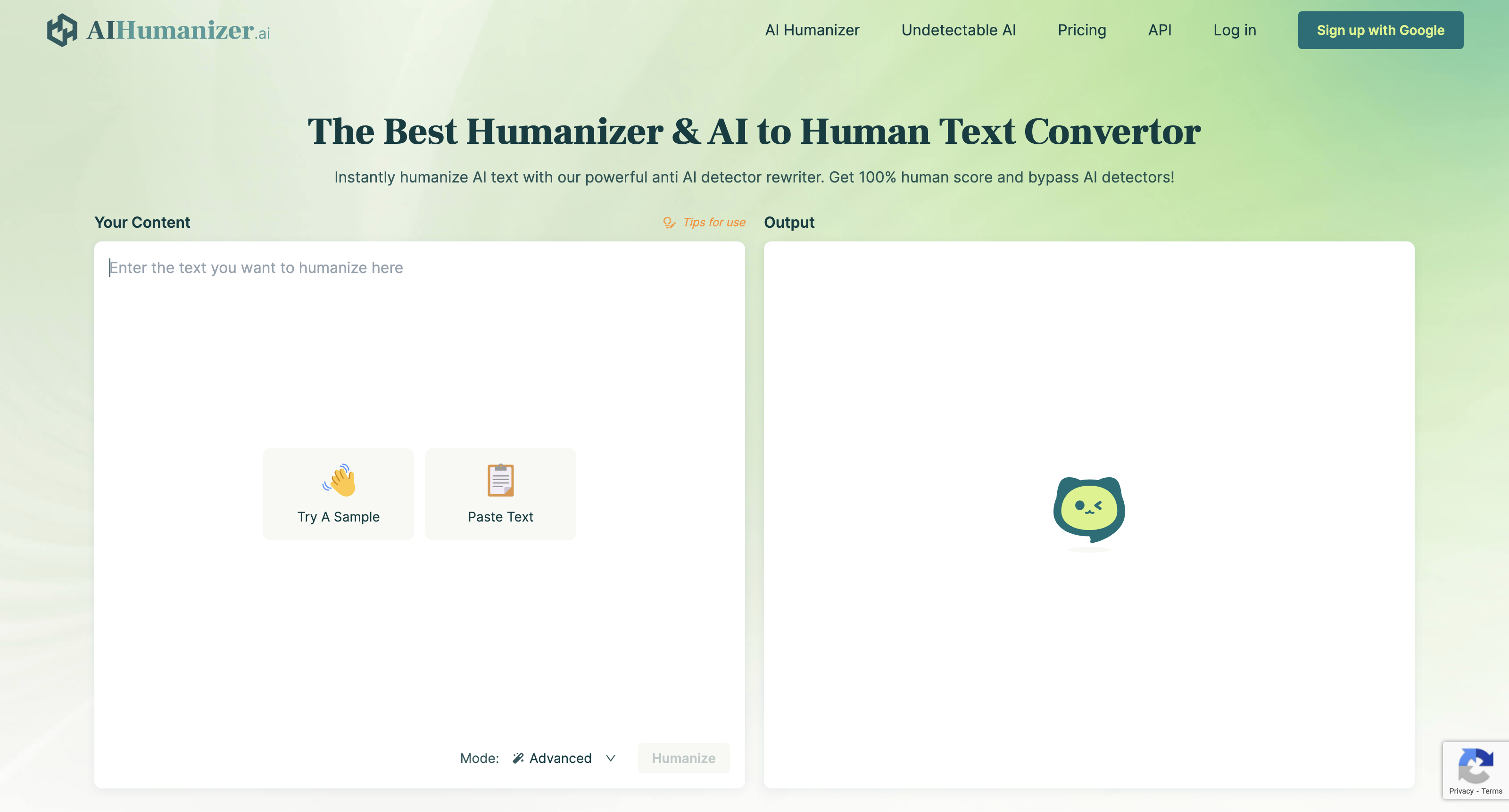1509x812 pixels.
Task: Click the Humanize button
Action: [683, 758]
